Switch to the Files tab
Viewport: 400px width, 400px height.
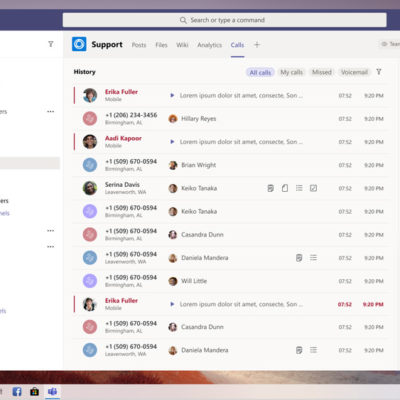(x=161, y=45)
